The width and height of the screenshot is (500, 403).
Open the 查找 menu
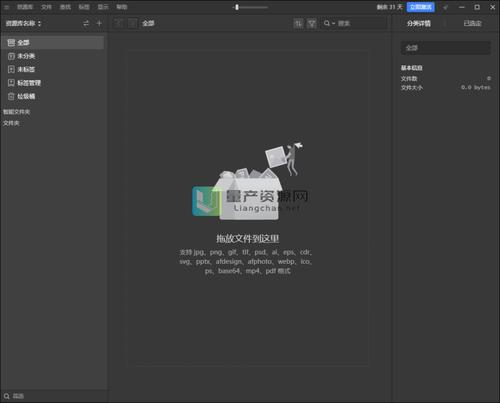click(x=65, y=7)
